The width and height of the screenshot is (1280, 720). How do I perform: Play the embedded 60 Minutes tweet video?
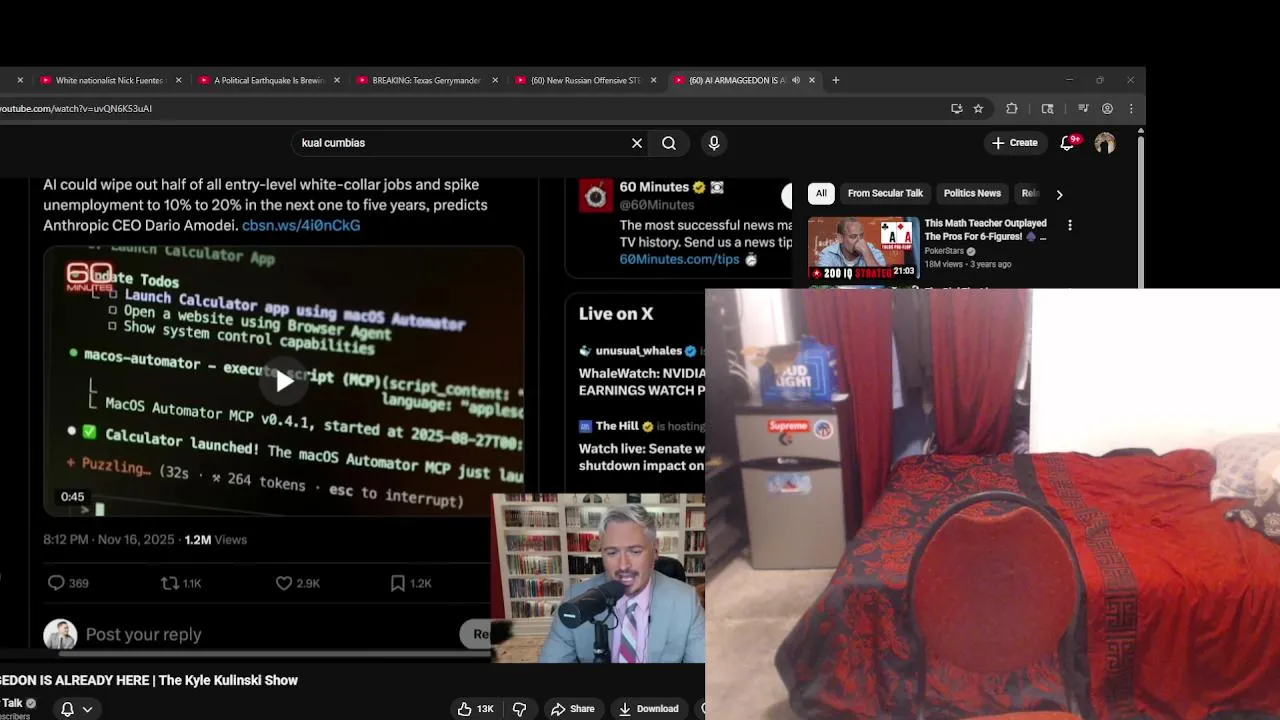pyautogui.click(x=284, y=381)
